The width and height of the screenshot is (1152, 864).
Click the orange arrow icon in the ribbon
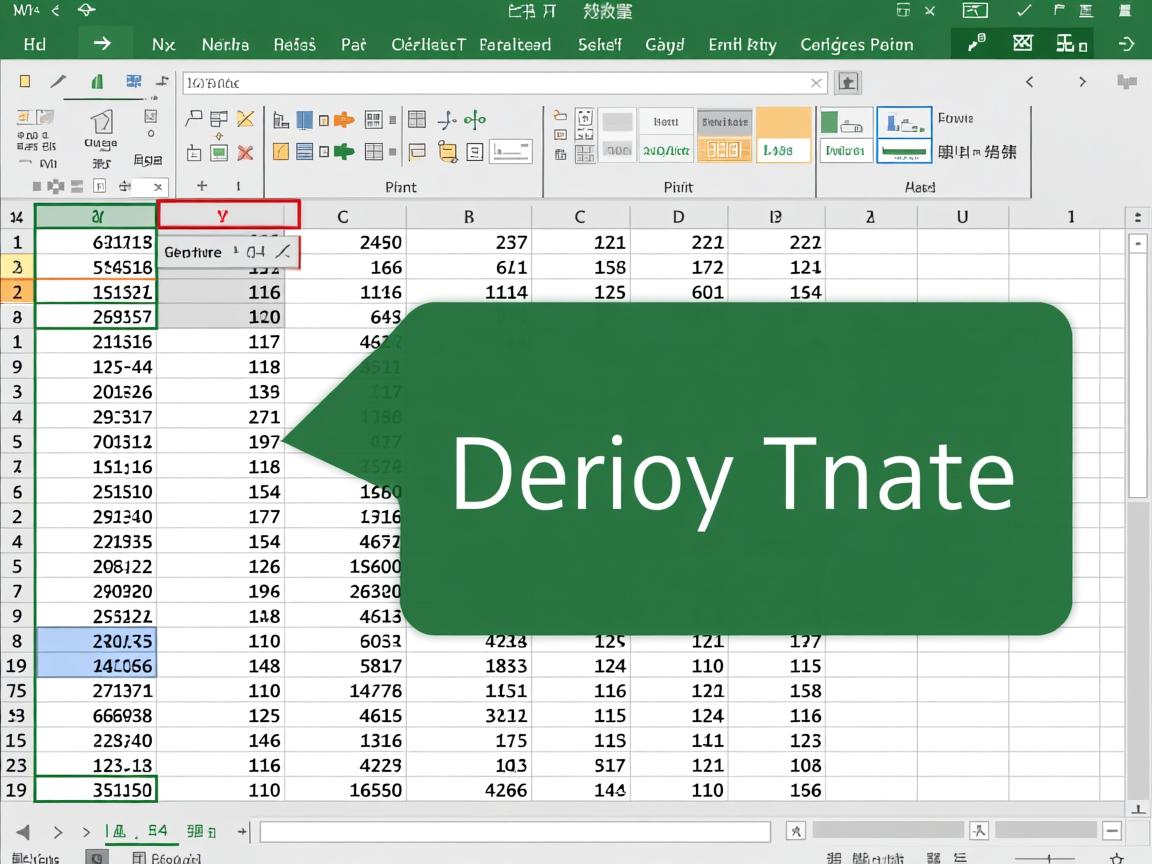(x=344, y=120)
